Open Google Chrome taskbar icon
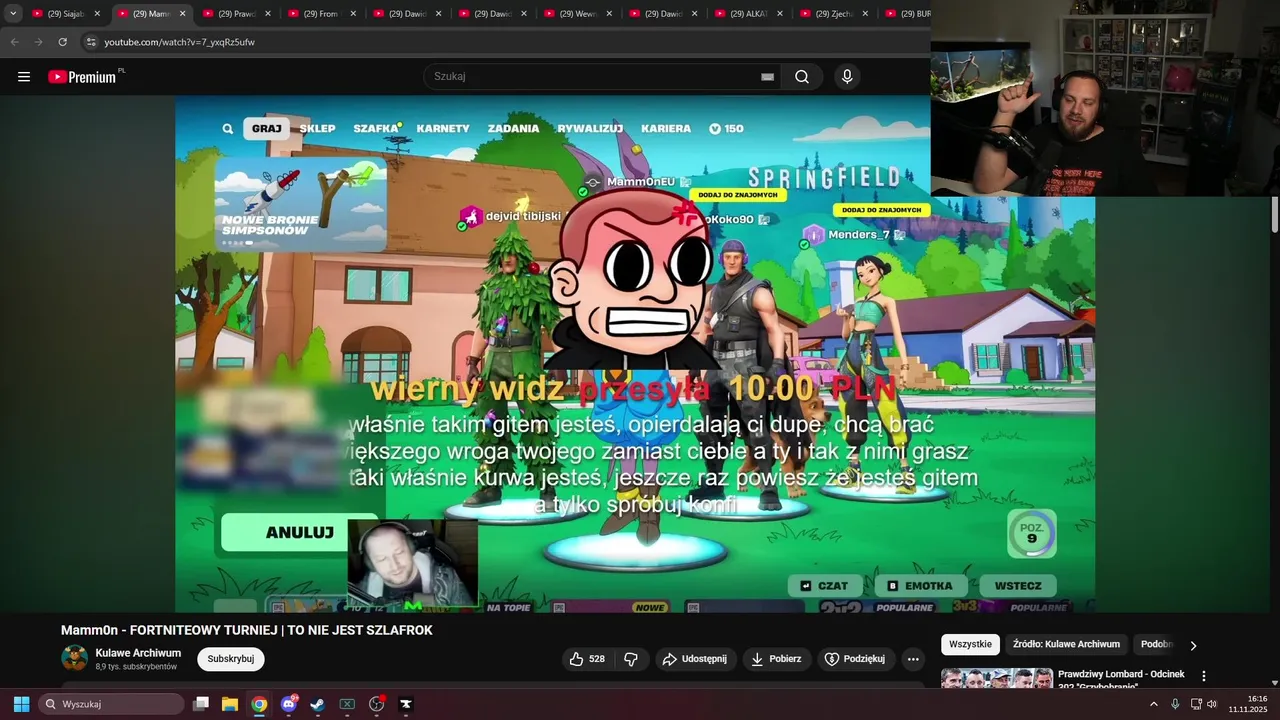 [259, 704]
